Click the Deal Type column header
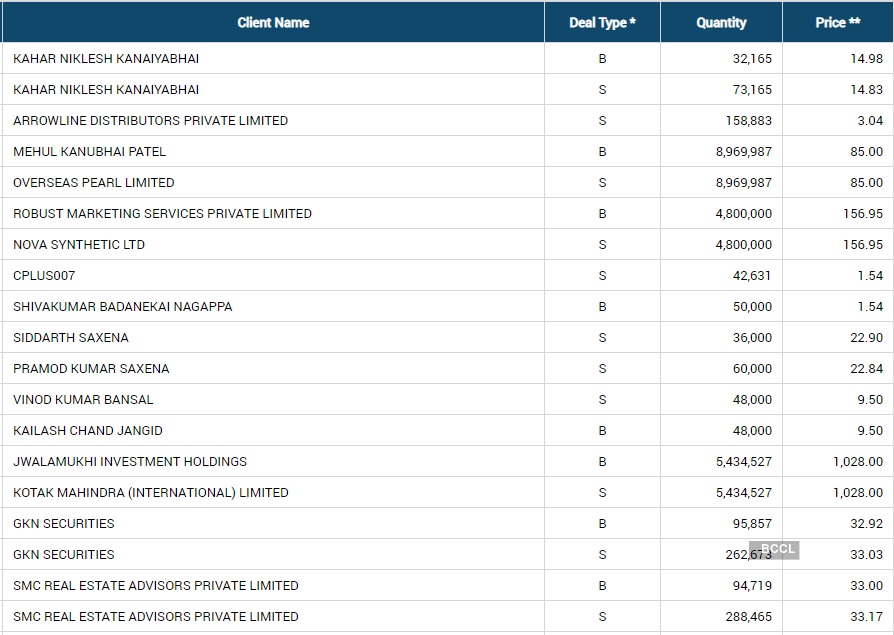This screenshot has width=894, height=635. point(602,22)
